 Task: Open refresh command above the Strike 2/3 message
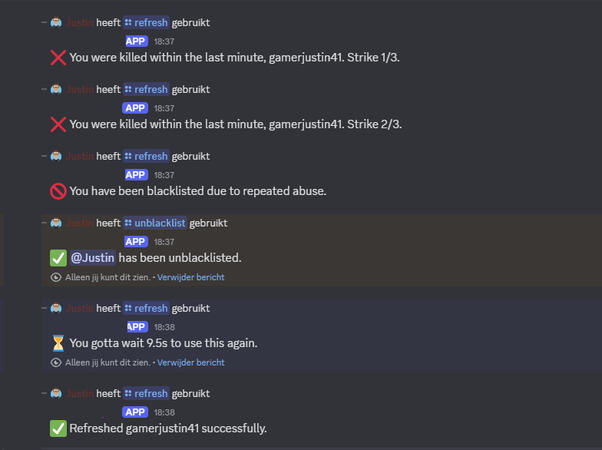pyautogui.click(x=146, y=89)
